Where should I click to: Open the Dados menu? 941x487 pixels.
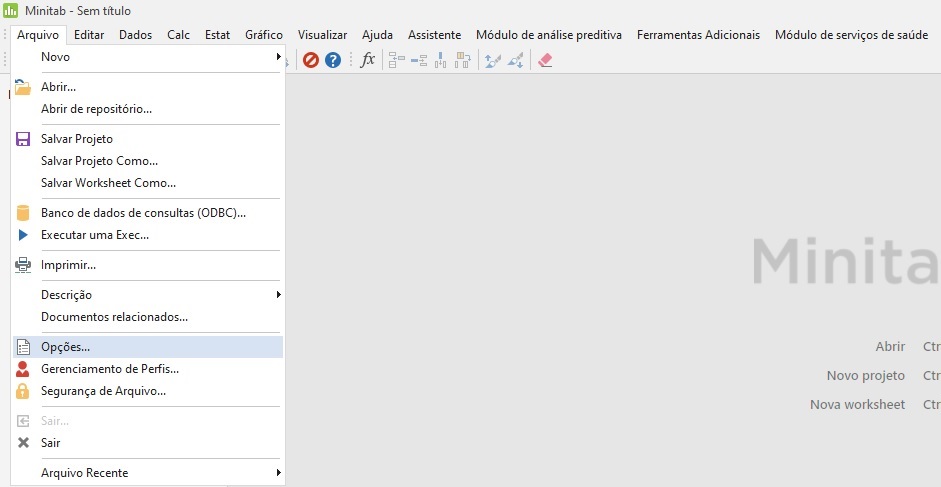click(x=136, y=35)
